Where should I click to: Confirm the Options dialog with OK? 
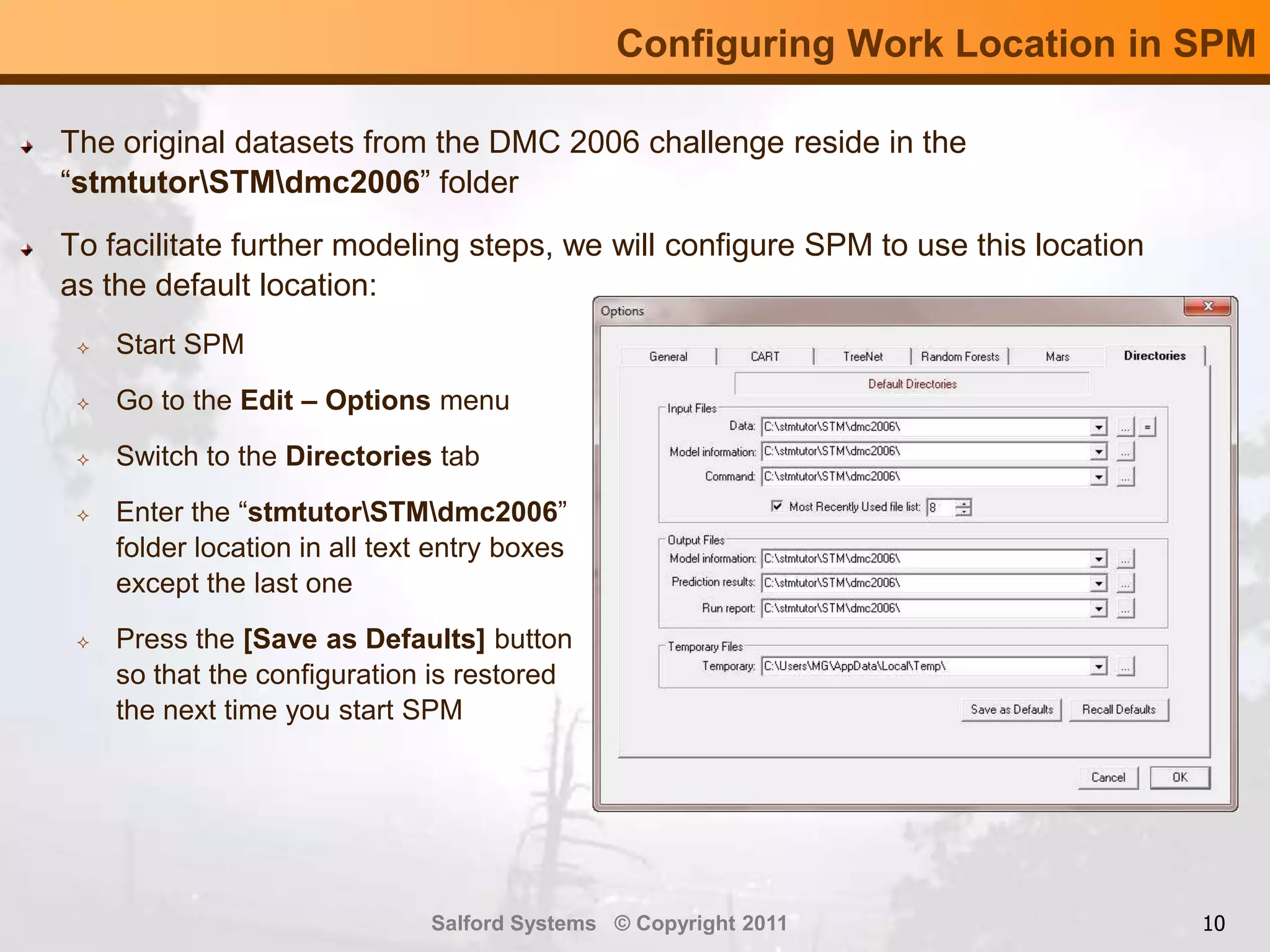click(1180, 777)
